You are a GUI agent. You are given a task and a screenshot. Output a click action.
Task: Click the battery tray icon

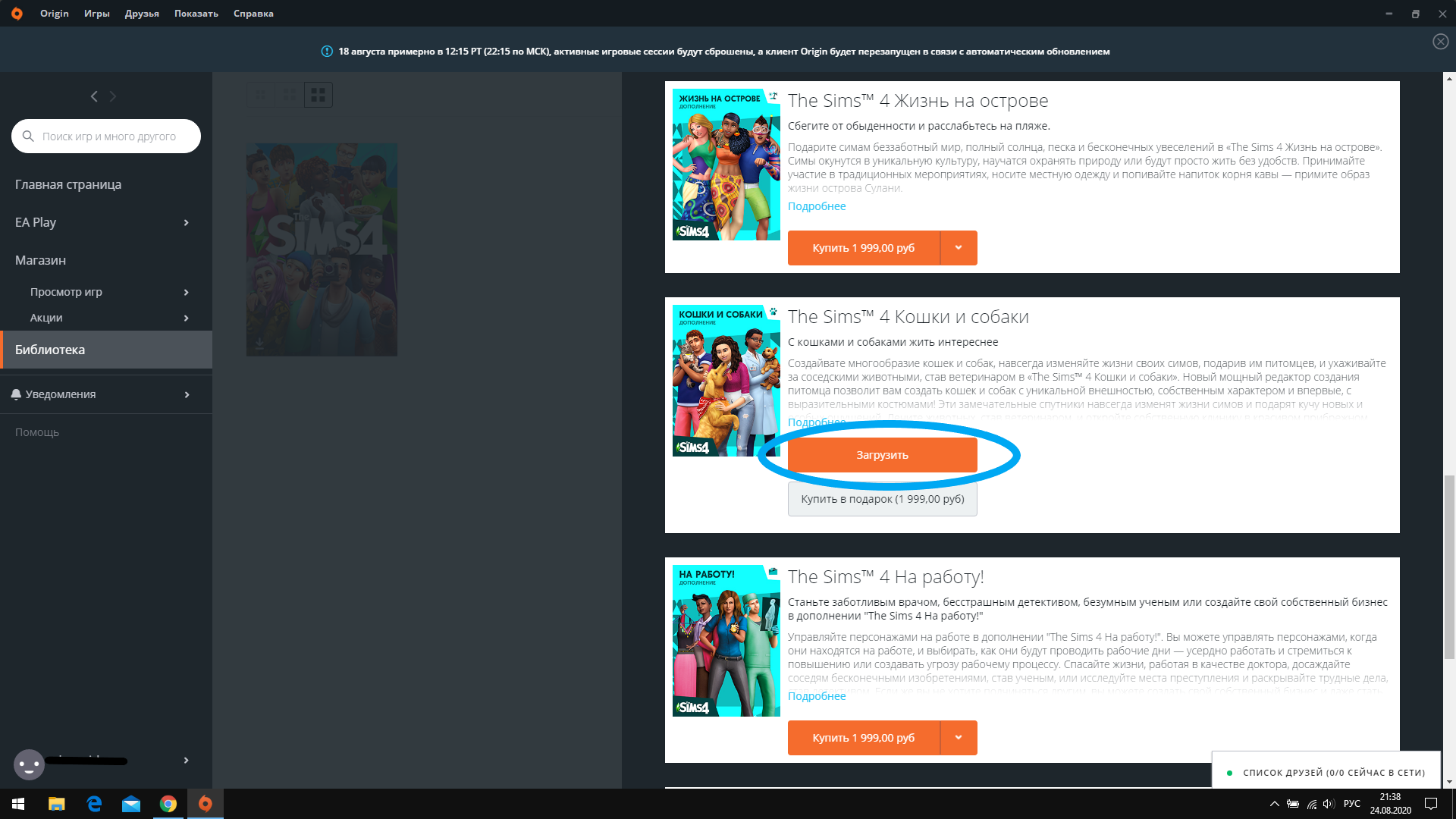tap(1293, 804)
